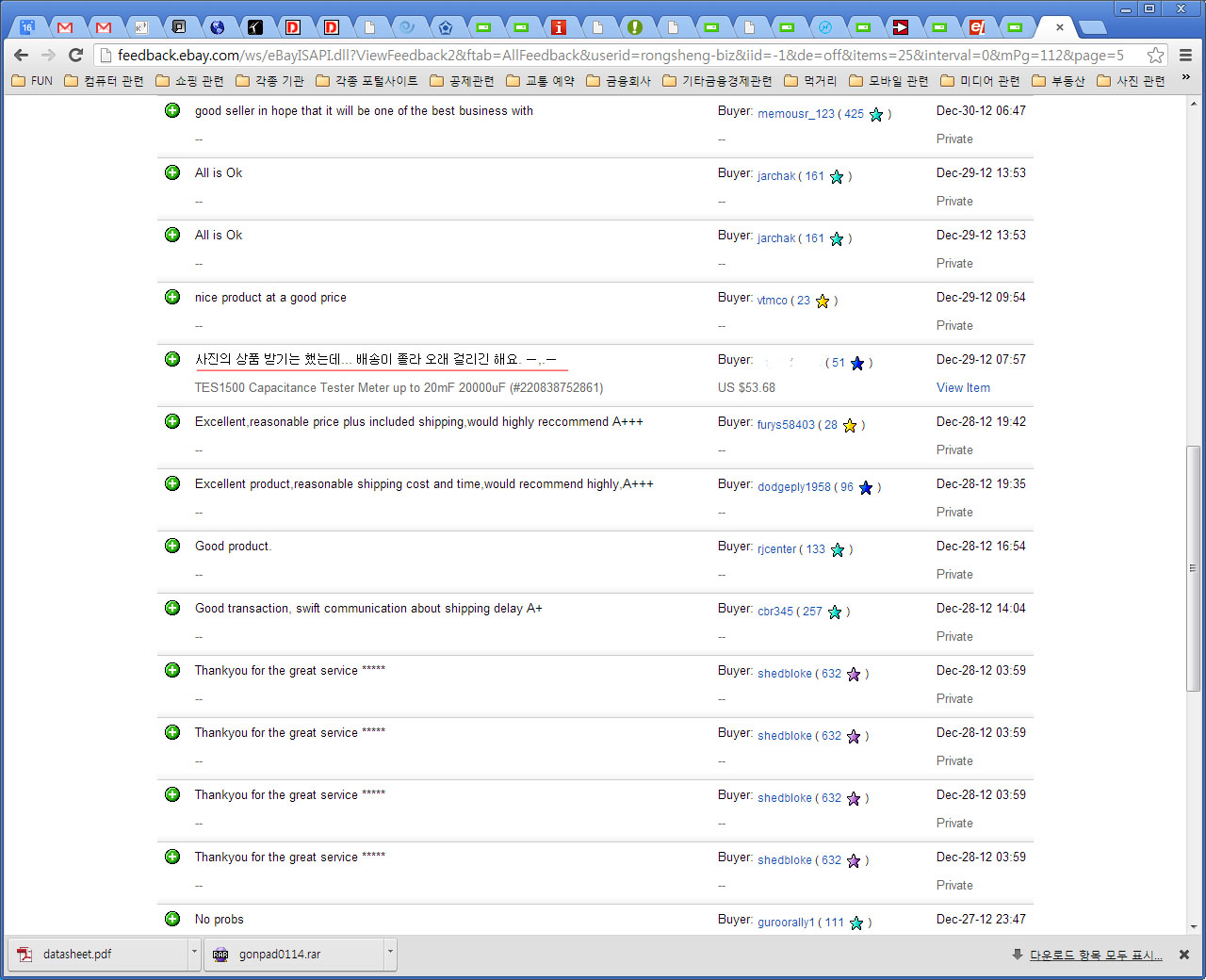Image resolution: width=1206 pixels, height=980 pixels.
Task: Click the blue star beside score 51
Action: [x=857, y=363]
